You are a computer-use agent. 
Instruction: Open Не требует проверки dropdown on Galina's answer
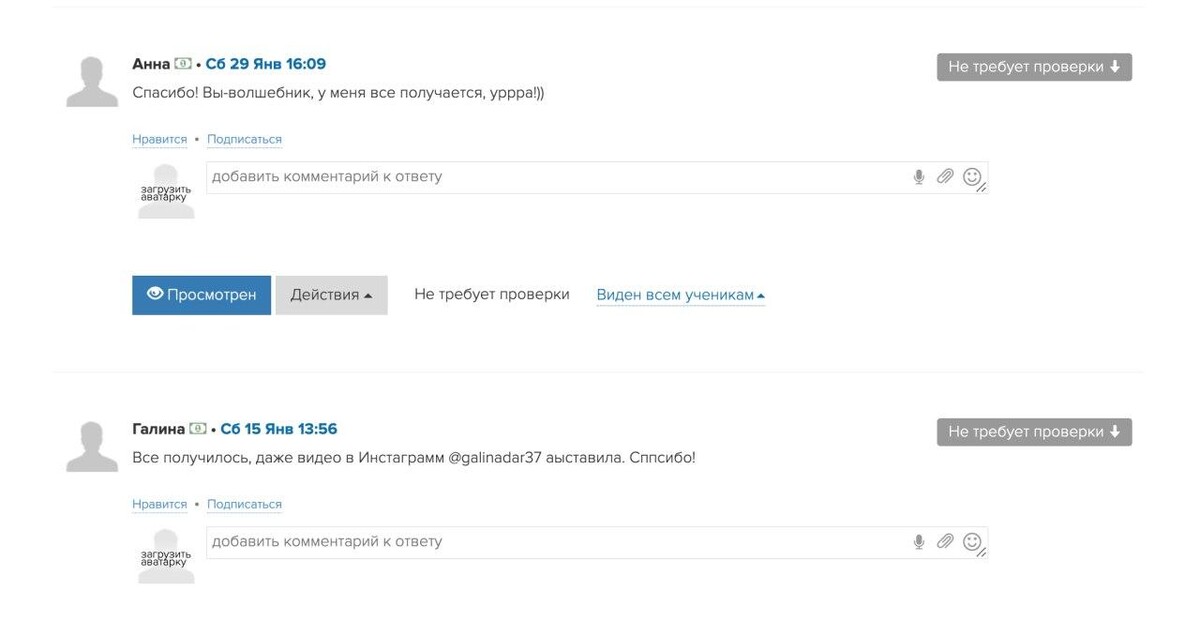[x=1034, y=432]
